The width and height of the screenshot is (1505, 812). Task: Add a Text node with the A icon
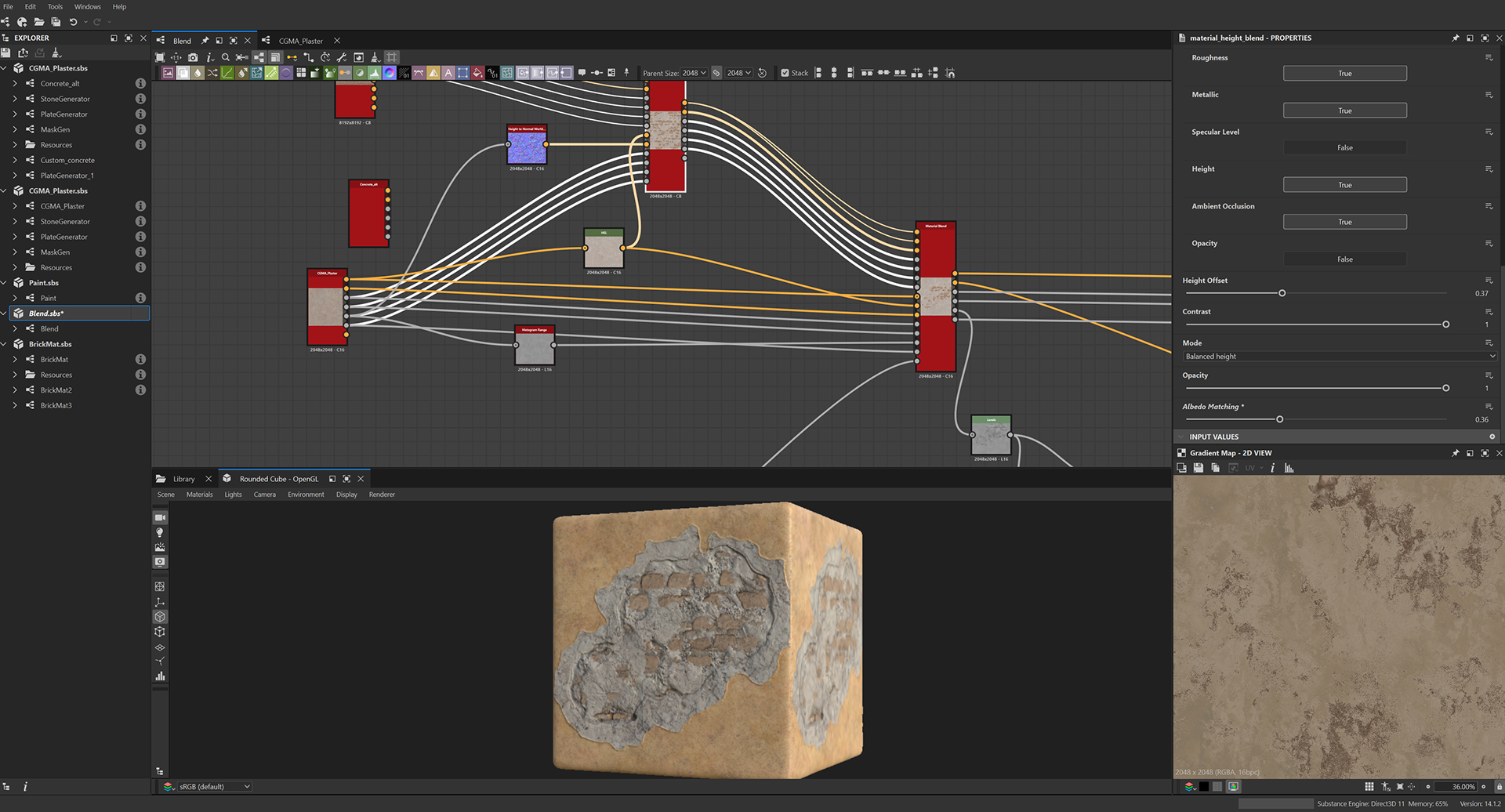(x=448, y=73)
